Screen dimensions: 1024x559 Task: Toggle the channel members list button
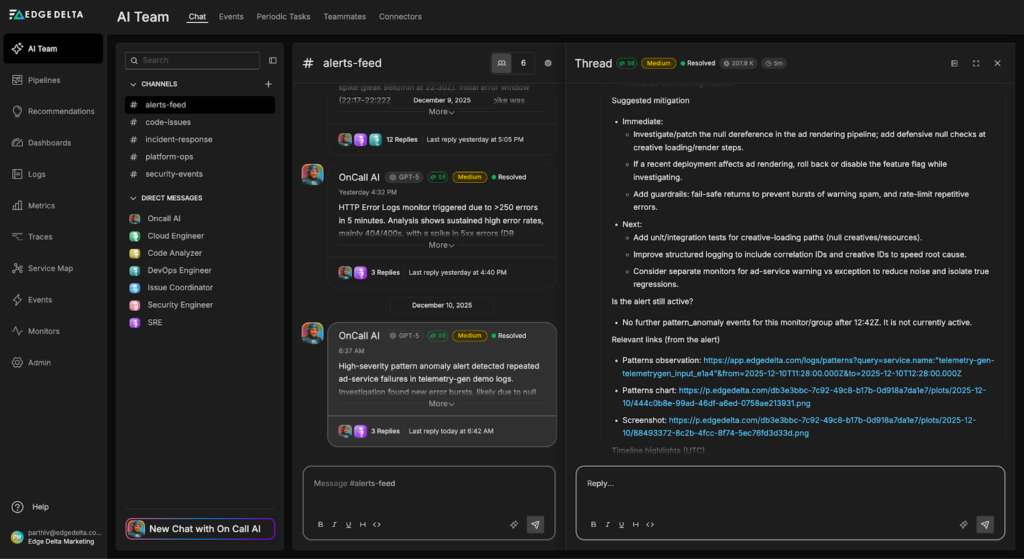pos(502,63)
